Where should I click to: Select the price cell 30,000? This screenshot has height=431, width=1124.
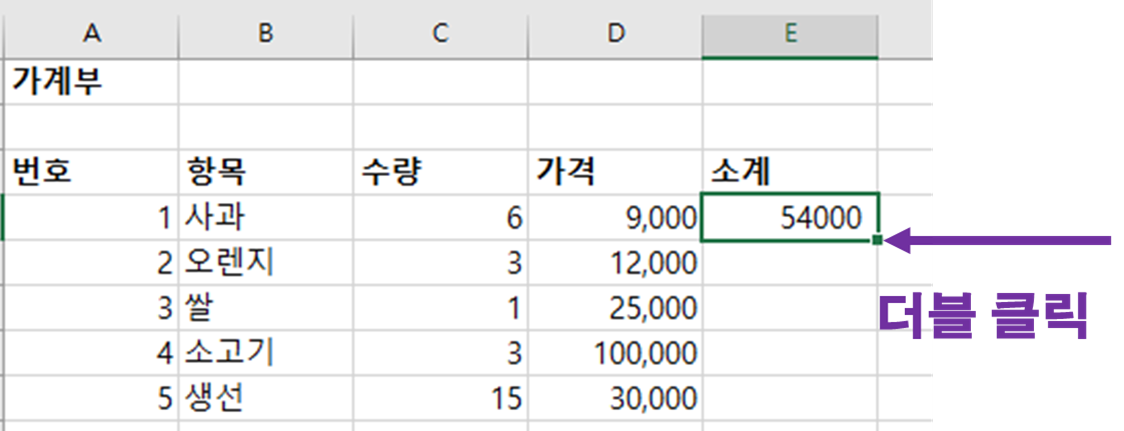[615, 399]
